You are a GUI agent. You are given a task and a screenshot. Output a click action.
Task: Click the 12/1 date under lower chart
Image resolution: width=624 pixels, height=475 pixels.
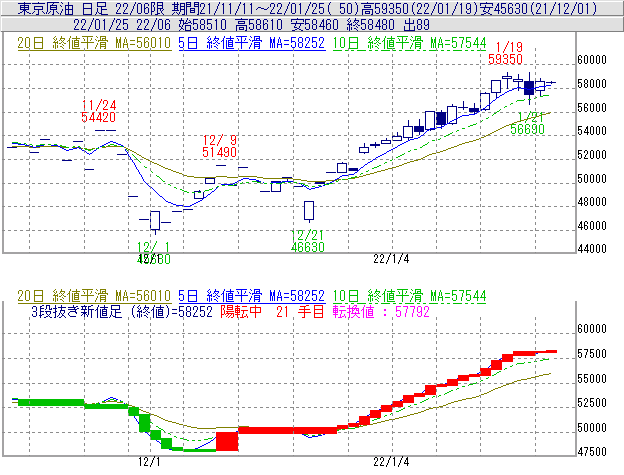coord(149,462)
